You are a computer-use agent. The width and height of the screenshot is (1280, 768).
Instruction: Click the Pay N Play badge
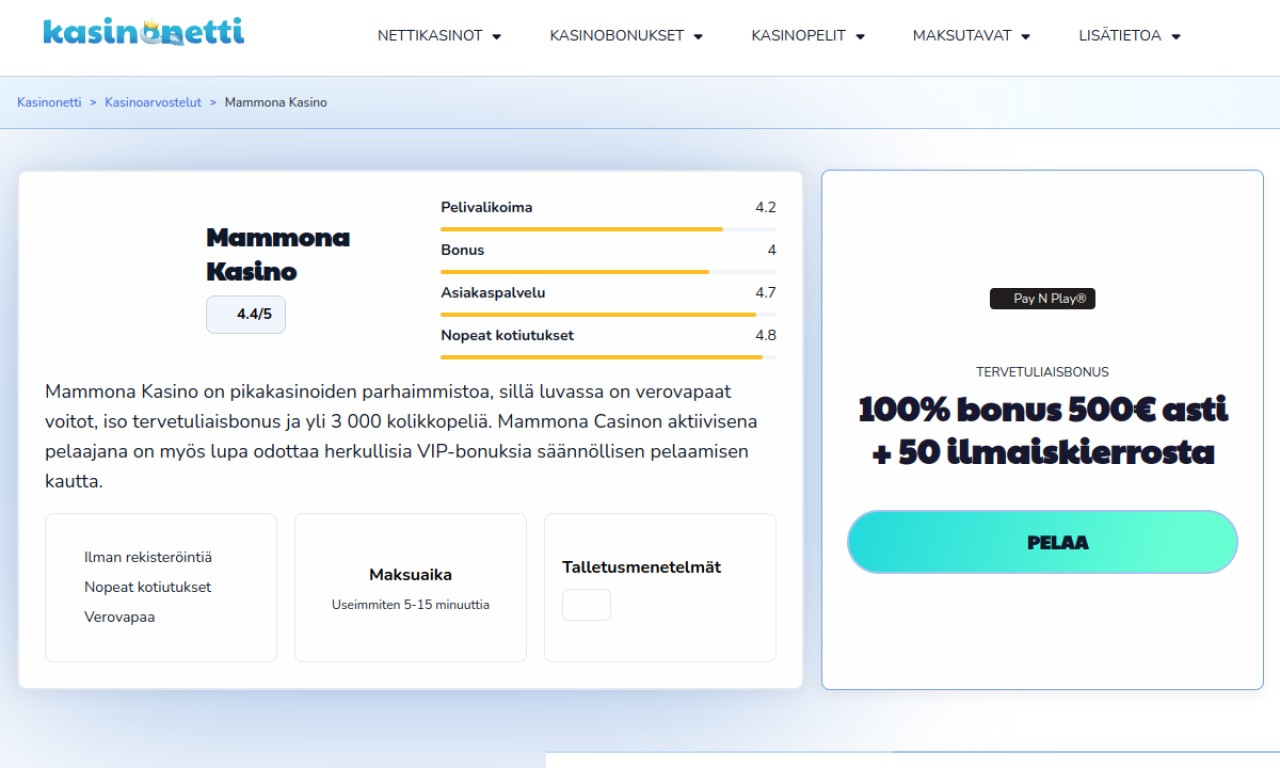pos(1042,298)
